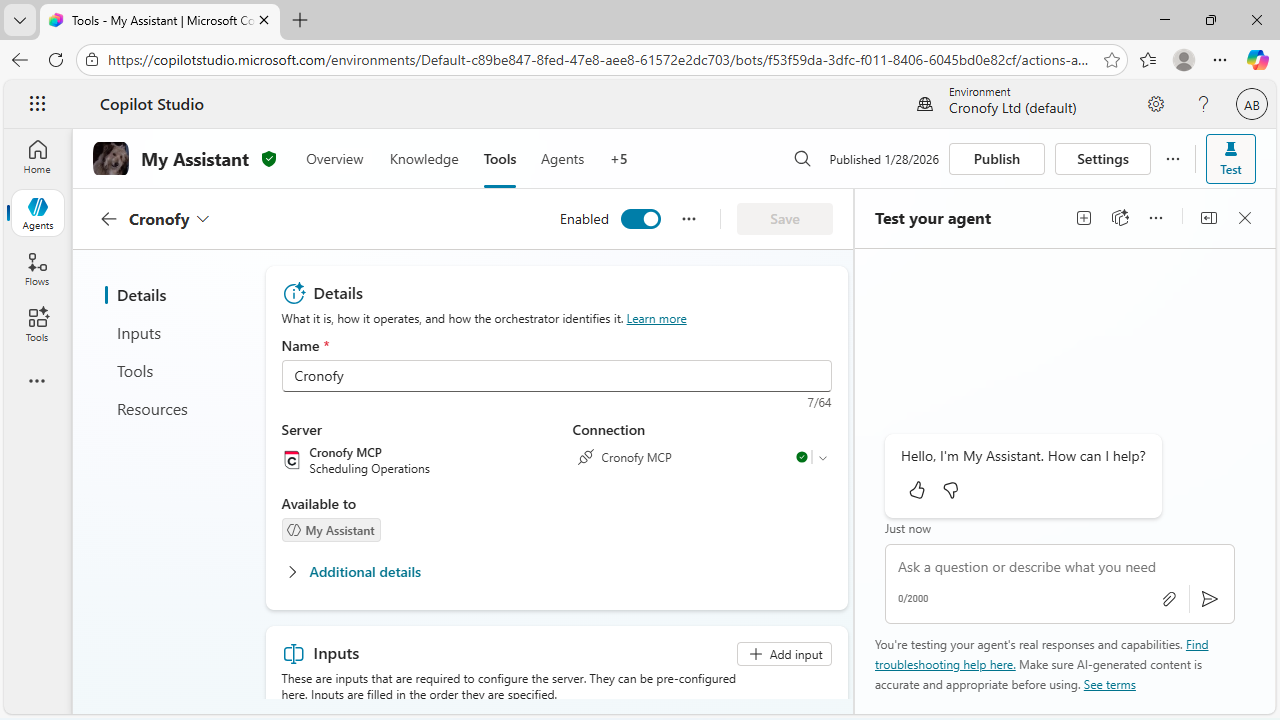
Task: Click the send message arrow
Action: 1210,599
